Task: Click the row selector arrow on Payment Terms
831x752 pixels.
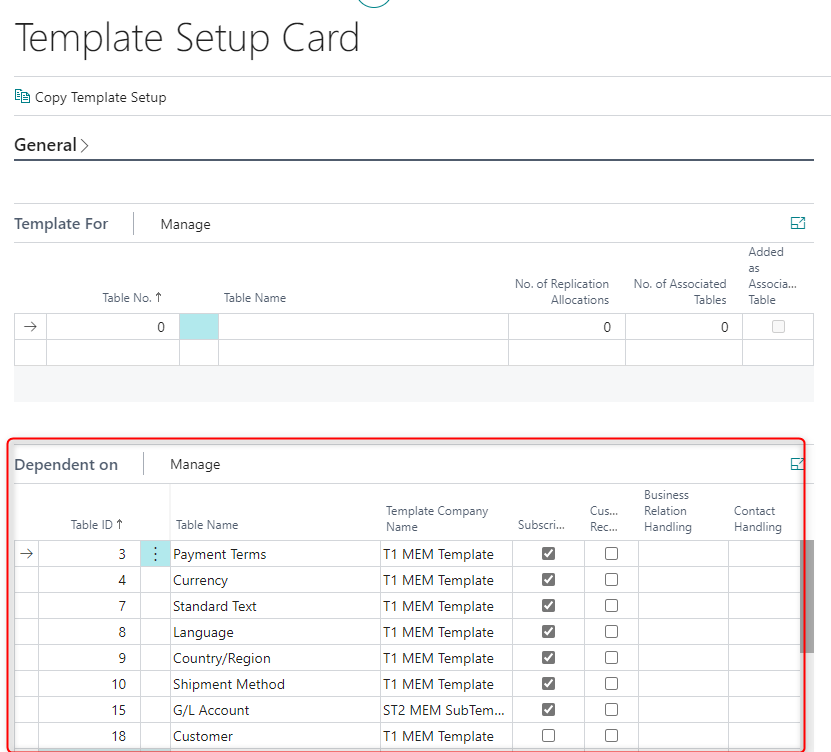Action: [26, 553]
